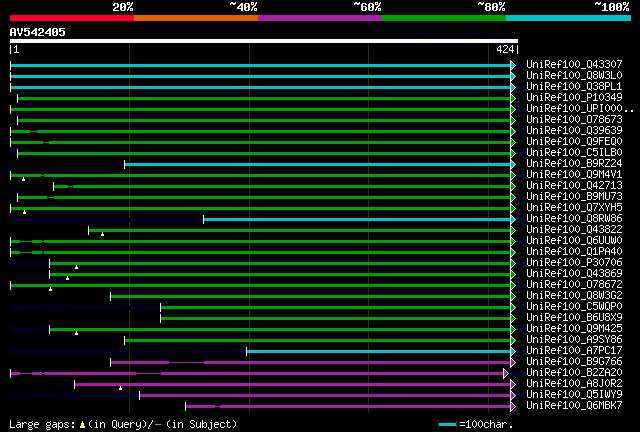Image resolution: width=640 pixels, height=432 pixels.
Task: Click the yellow gap marker under A8J0R2 row
Action: pyautogui.click(x=120, y=388)
